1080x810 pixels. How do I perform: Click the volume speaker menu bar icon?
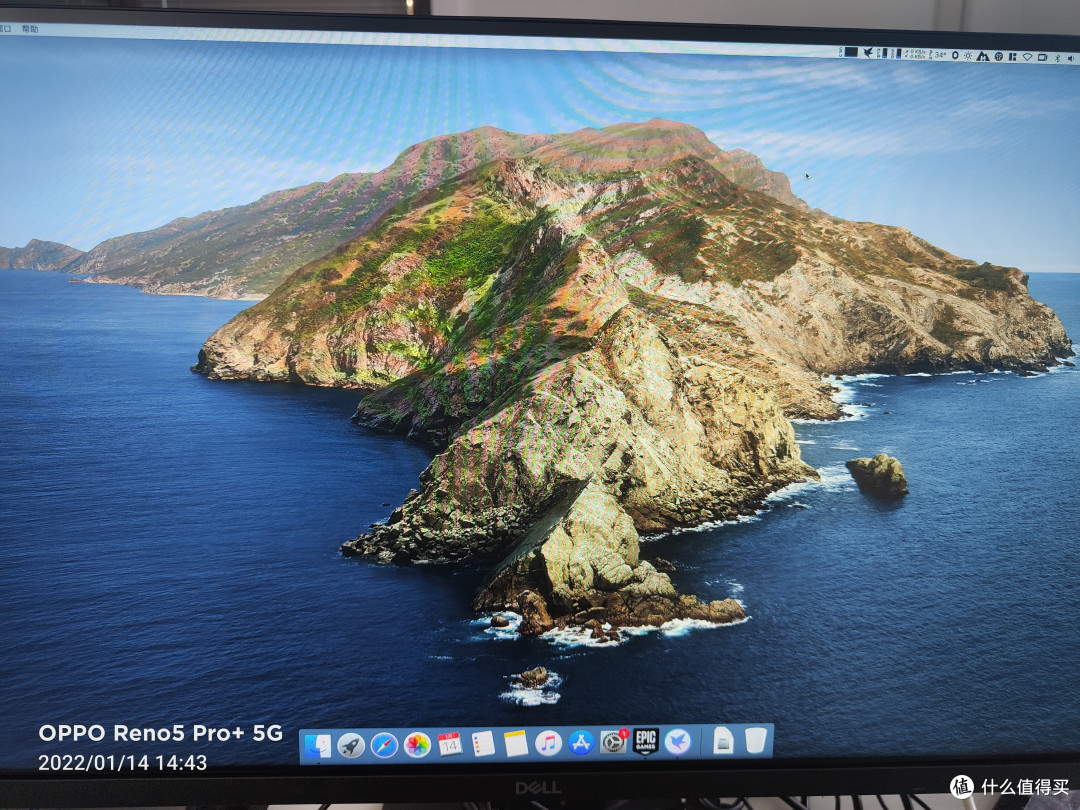(1071, 59)
